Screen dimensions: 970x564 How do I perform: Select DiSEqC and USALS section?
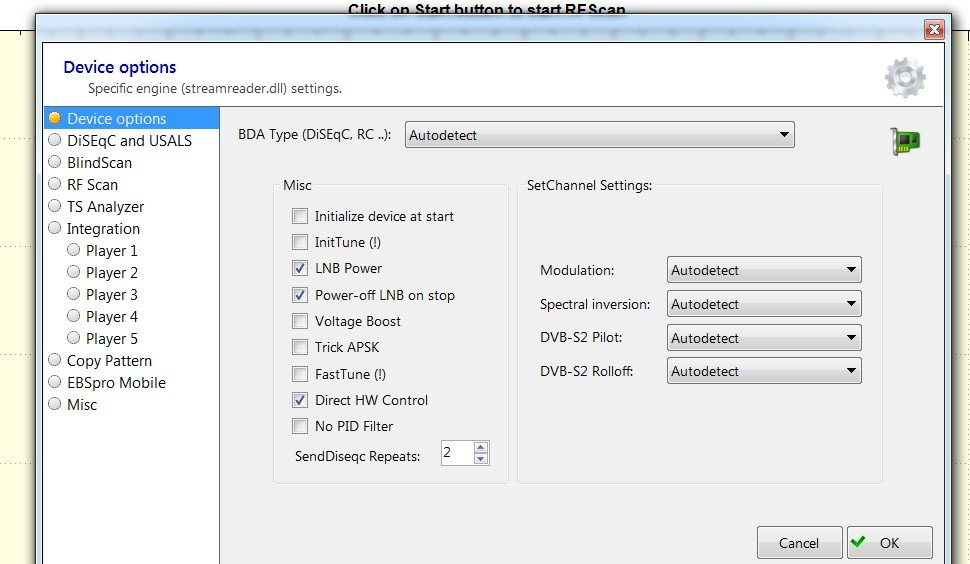click(129, 141)
